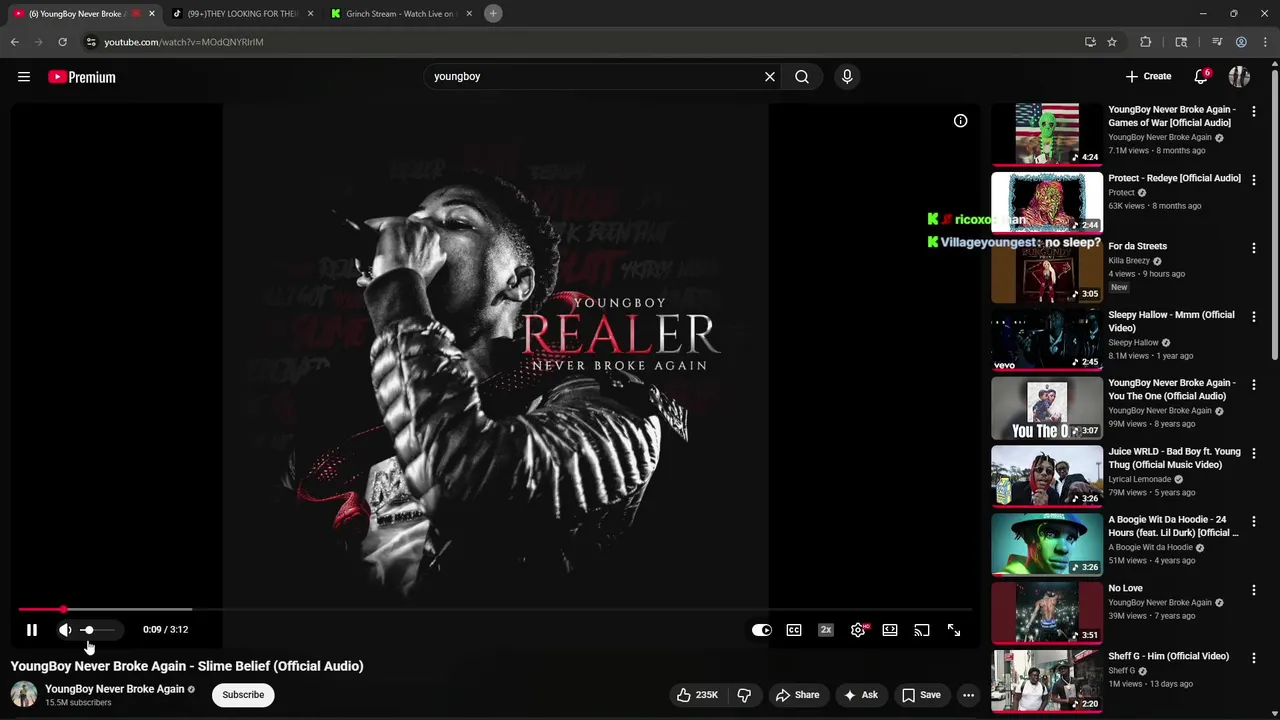Open Sheff G - Him video thumbnail
The image size is (1280, 720).
[x=1047, y=680]
